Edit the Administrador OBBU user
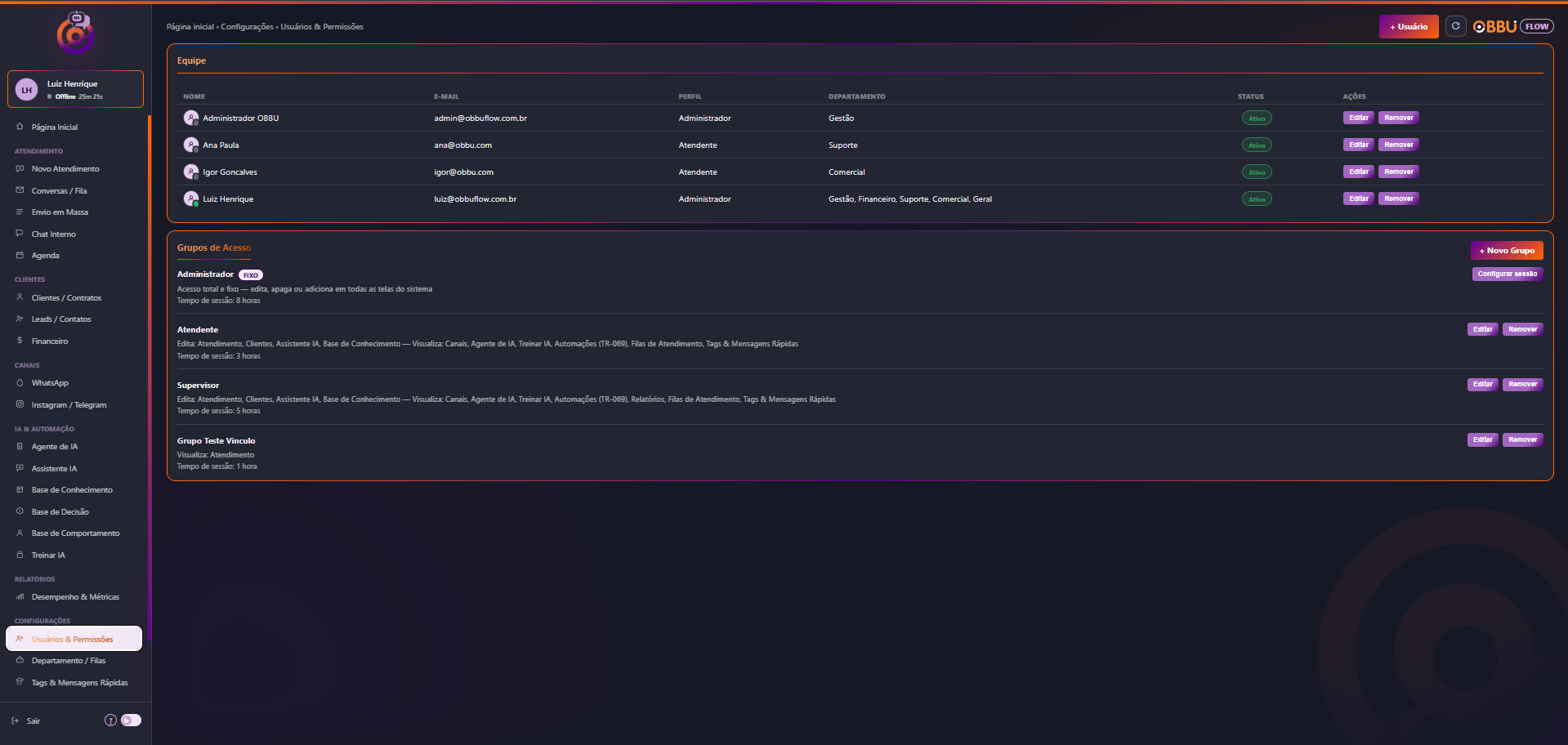 (x=1359, y=118)
